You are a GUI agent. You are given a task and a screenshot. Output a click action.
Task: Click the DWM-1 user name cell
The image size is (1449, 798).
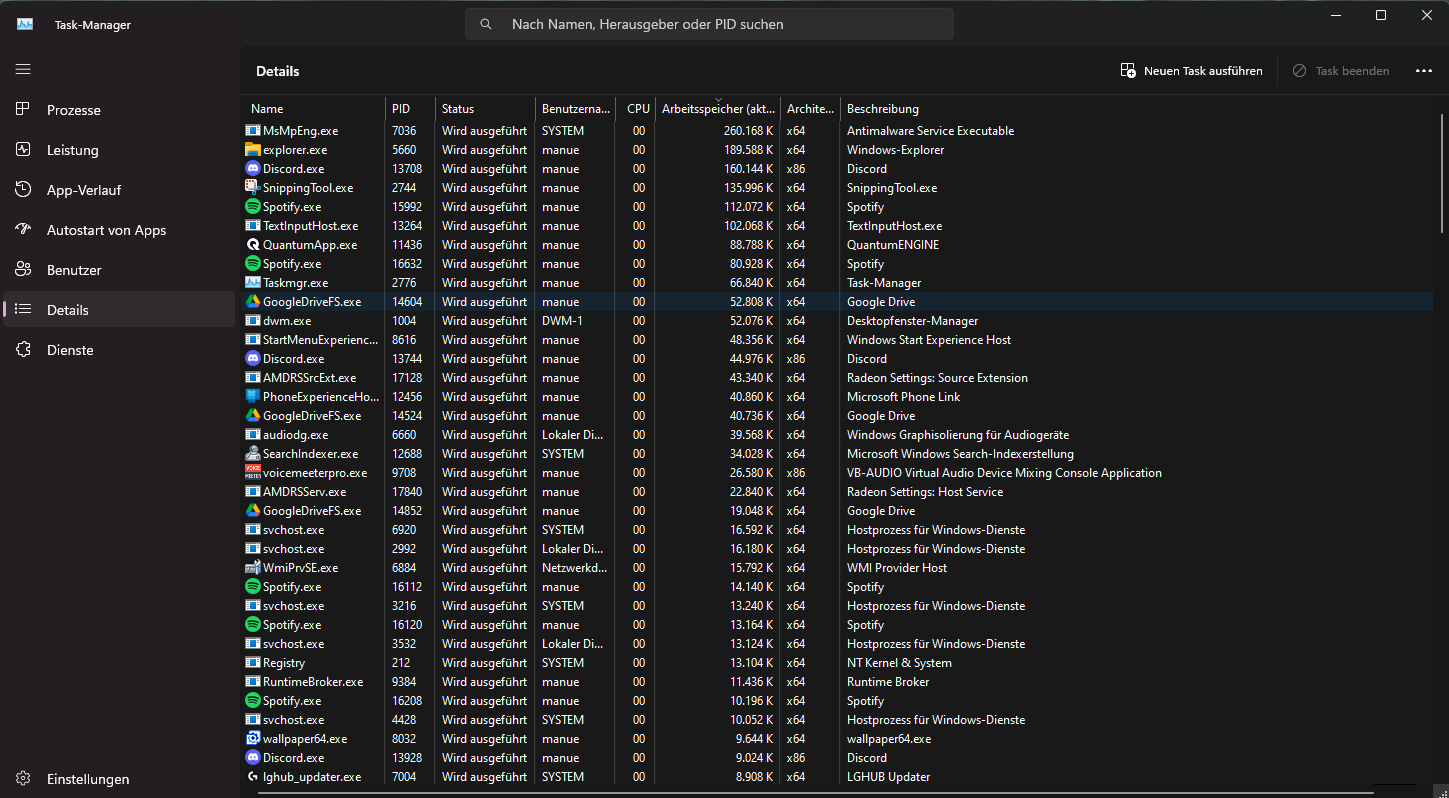(x=562, y=321)
